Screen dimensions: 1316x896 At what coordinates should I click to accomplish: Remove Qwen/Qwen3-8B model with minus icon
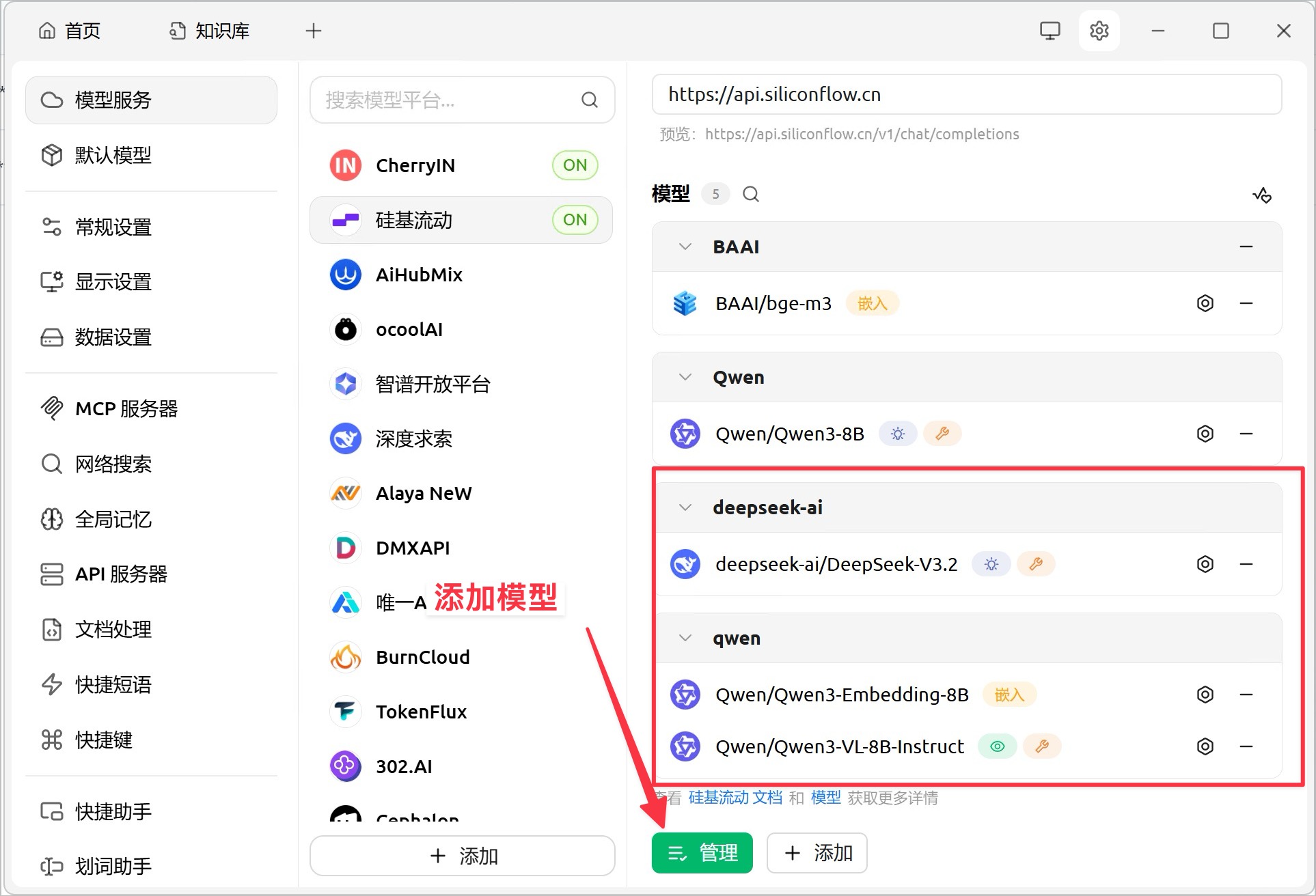1246,434
